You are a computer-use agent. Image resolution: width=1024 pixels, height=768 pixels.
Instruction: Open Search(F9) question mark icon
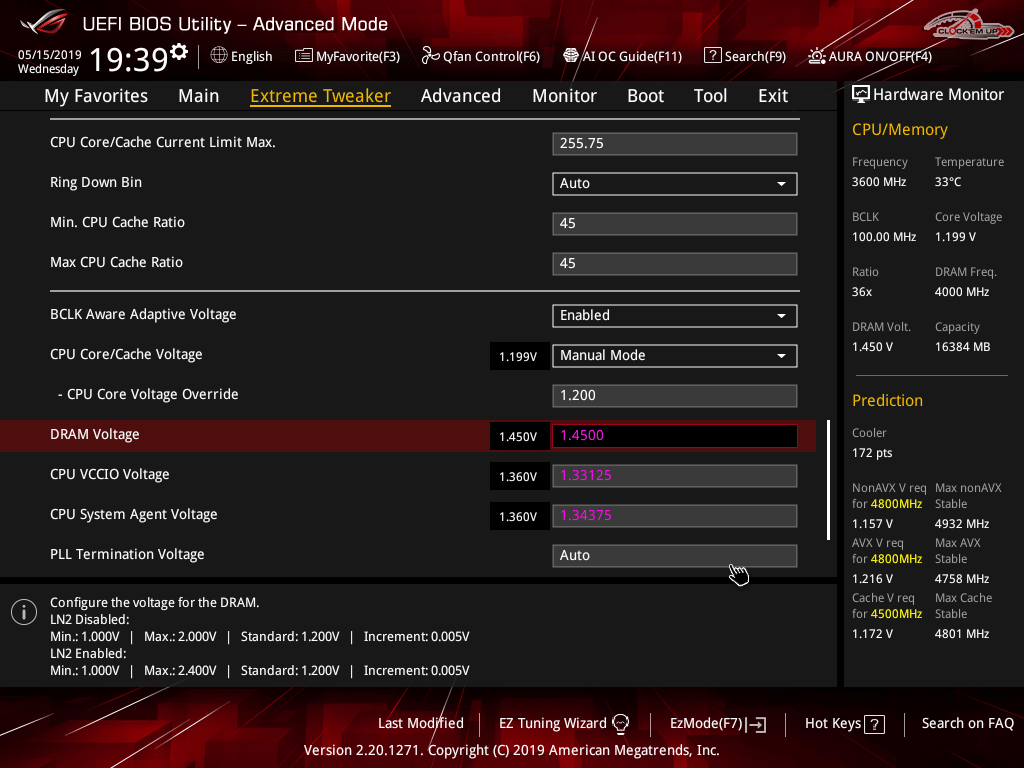click(x=712, y=56)
